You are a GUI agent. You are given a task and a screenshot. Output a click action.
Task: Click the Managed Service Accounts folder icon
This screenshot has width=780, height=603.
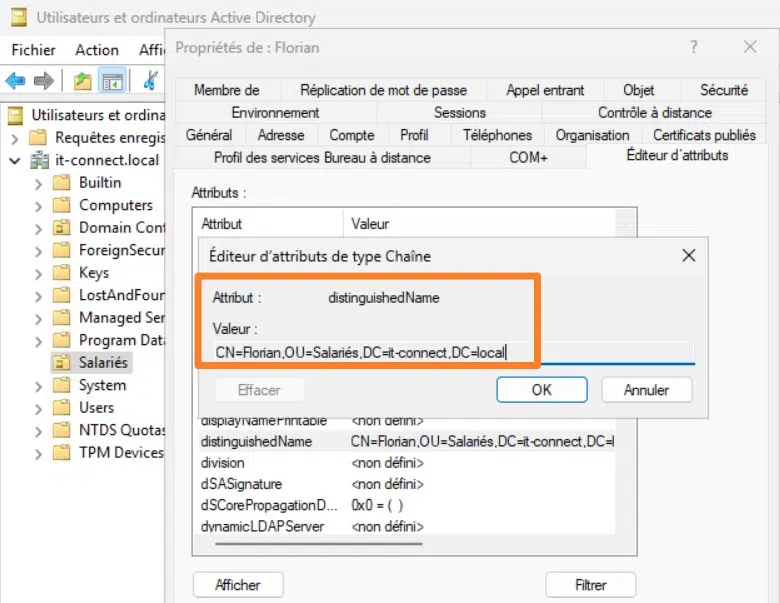tap(62, 317)
